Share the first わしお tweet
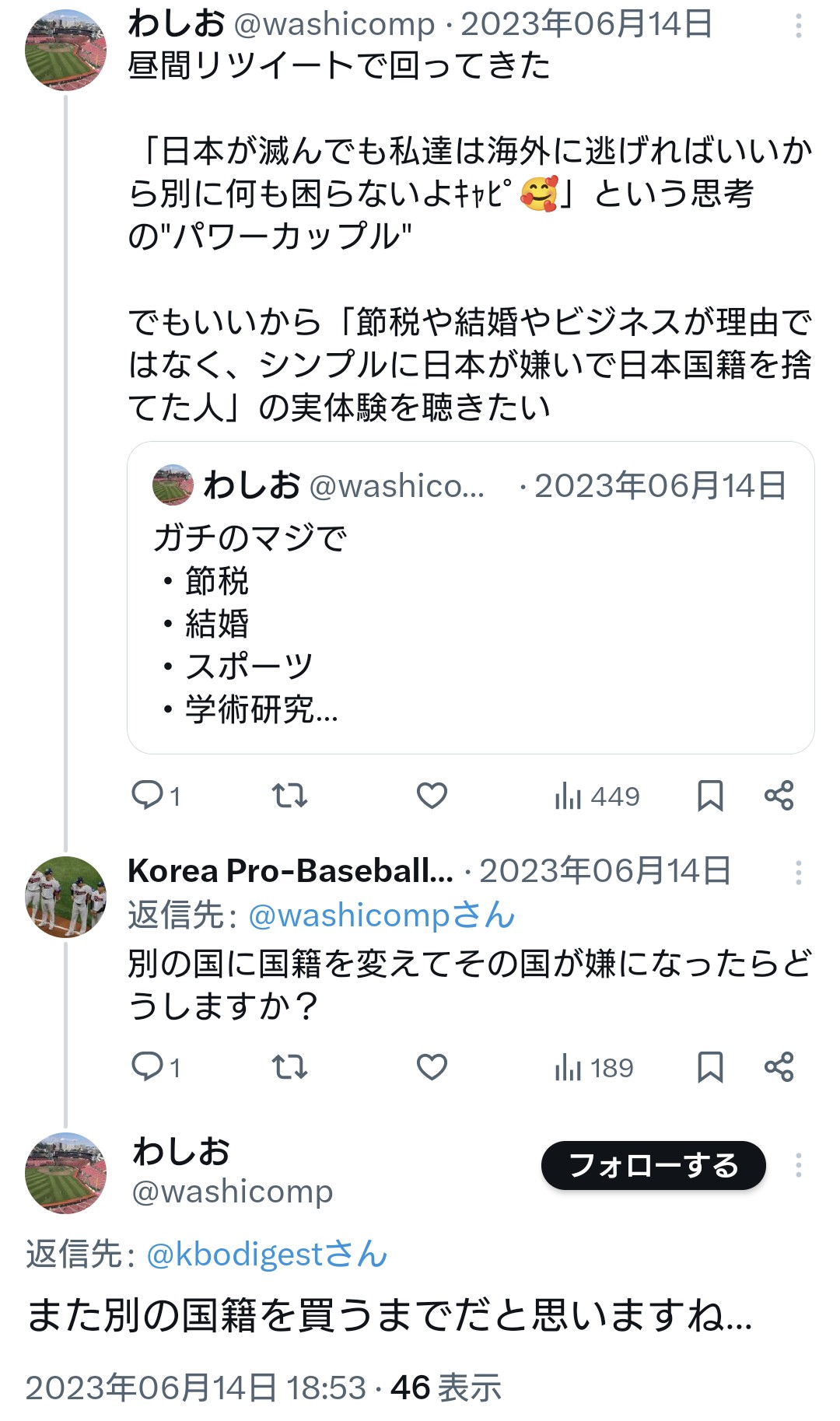This screenshot has height=1421, width=840. pyautogui.click(x=779, y=796)
